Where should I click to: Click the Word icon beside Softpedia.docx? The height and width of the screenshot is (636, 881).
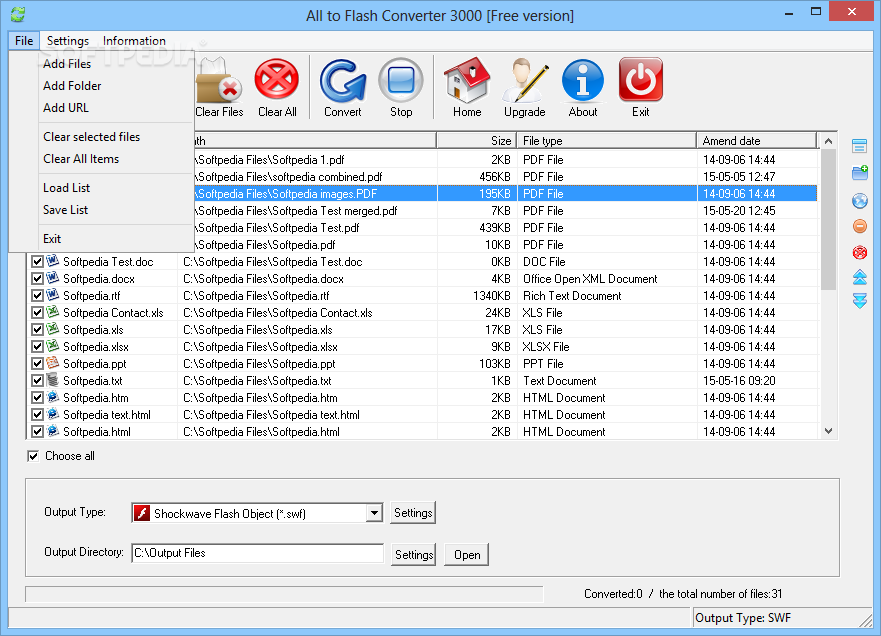click(x=53, y=278)
